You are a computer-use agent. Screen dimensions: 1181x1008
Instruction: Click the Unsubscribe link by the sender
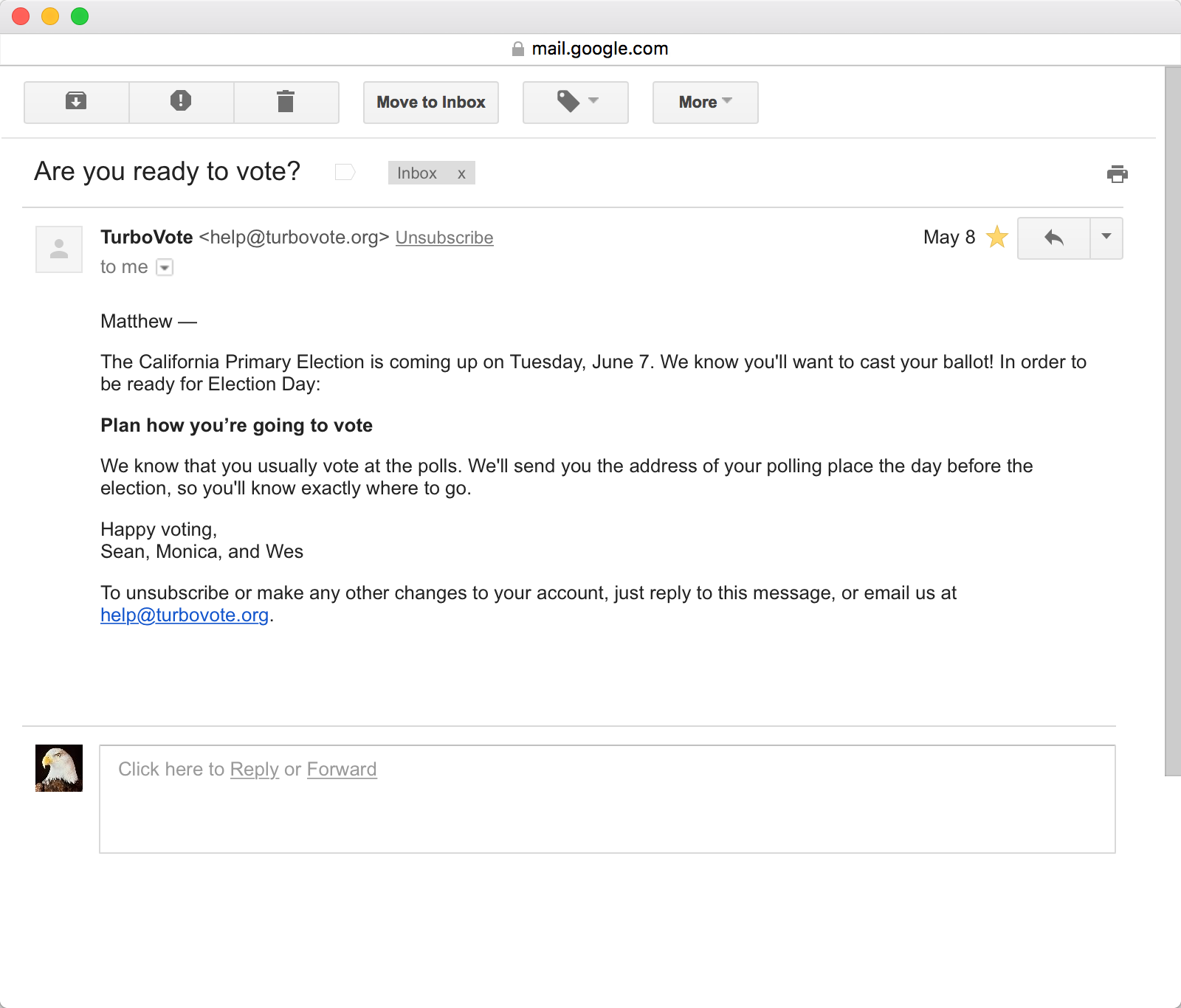click(x=444, y=238)
